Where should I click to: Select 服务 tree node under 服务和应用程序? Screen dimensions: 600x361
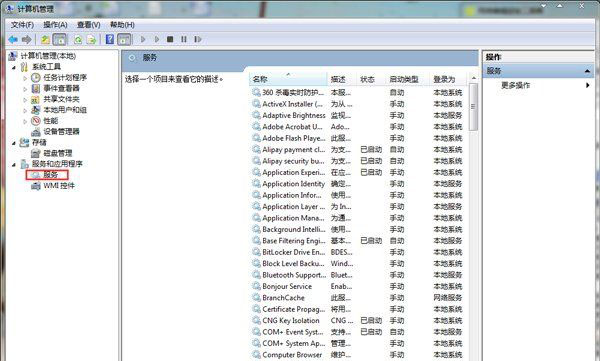tap(50, 175)
